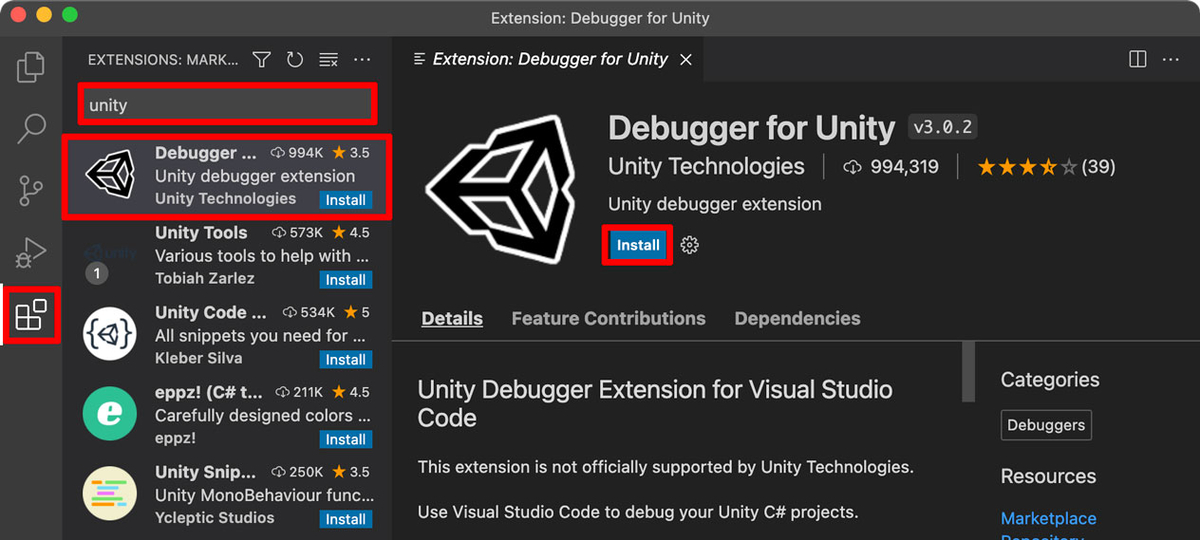Viewport: 1200px width, 540px height.
Task: Click the extension search input field
Action: tap(227, 105)
